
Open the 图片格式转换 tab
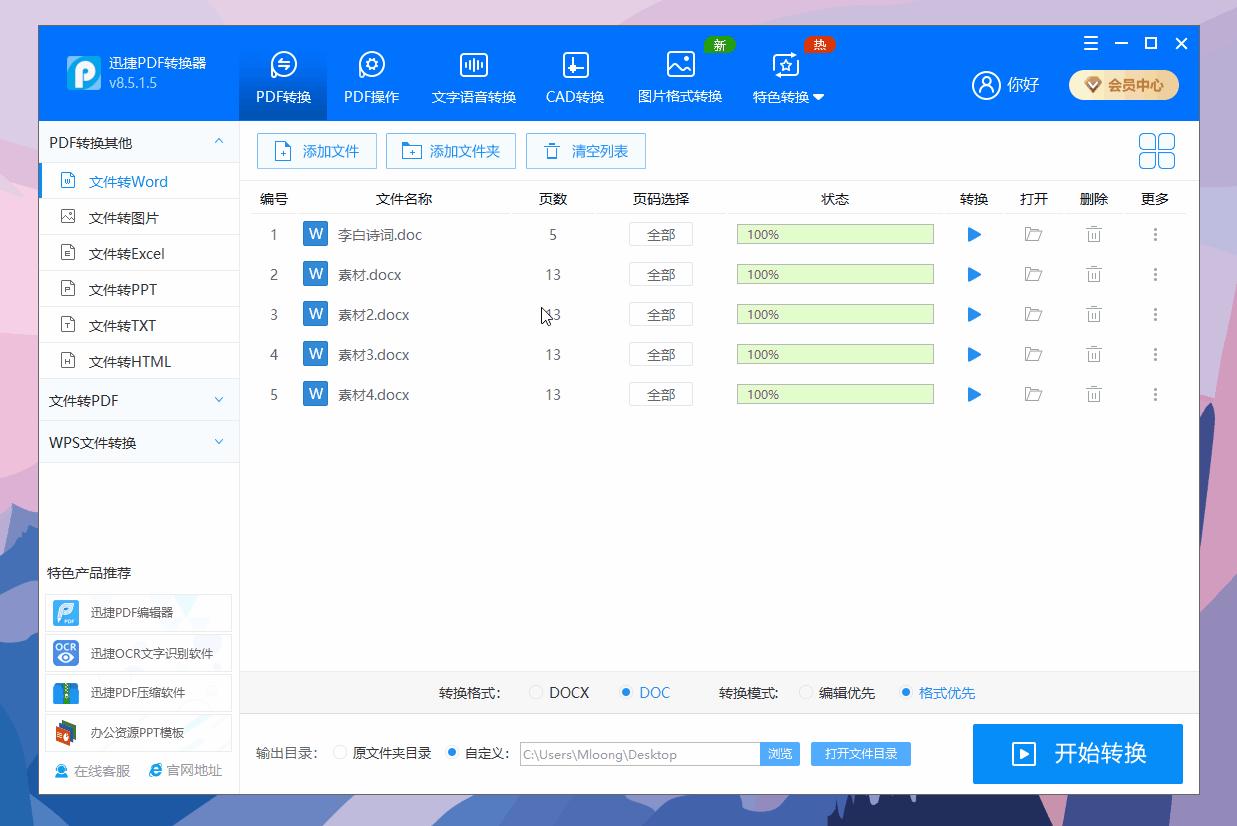tap(680, 79)
